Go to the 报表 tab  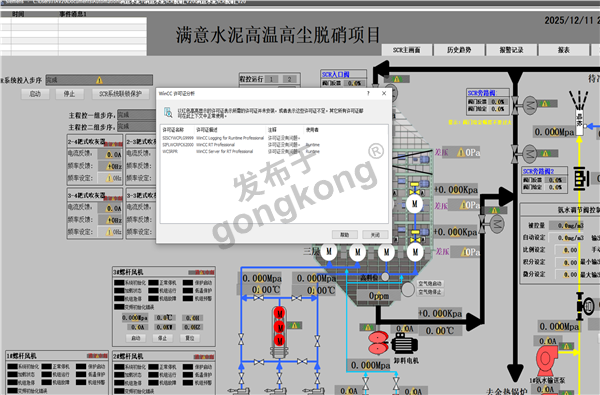coord(564,50)
